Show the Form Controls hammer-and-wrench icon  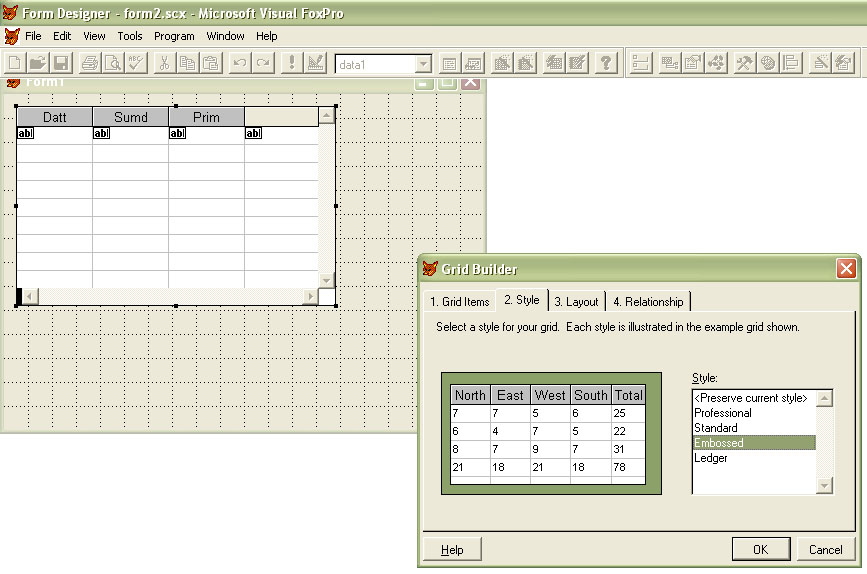[x=744, y=63]
